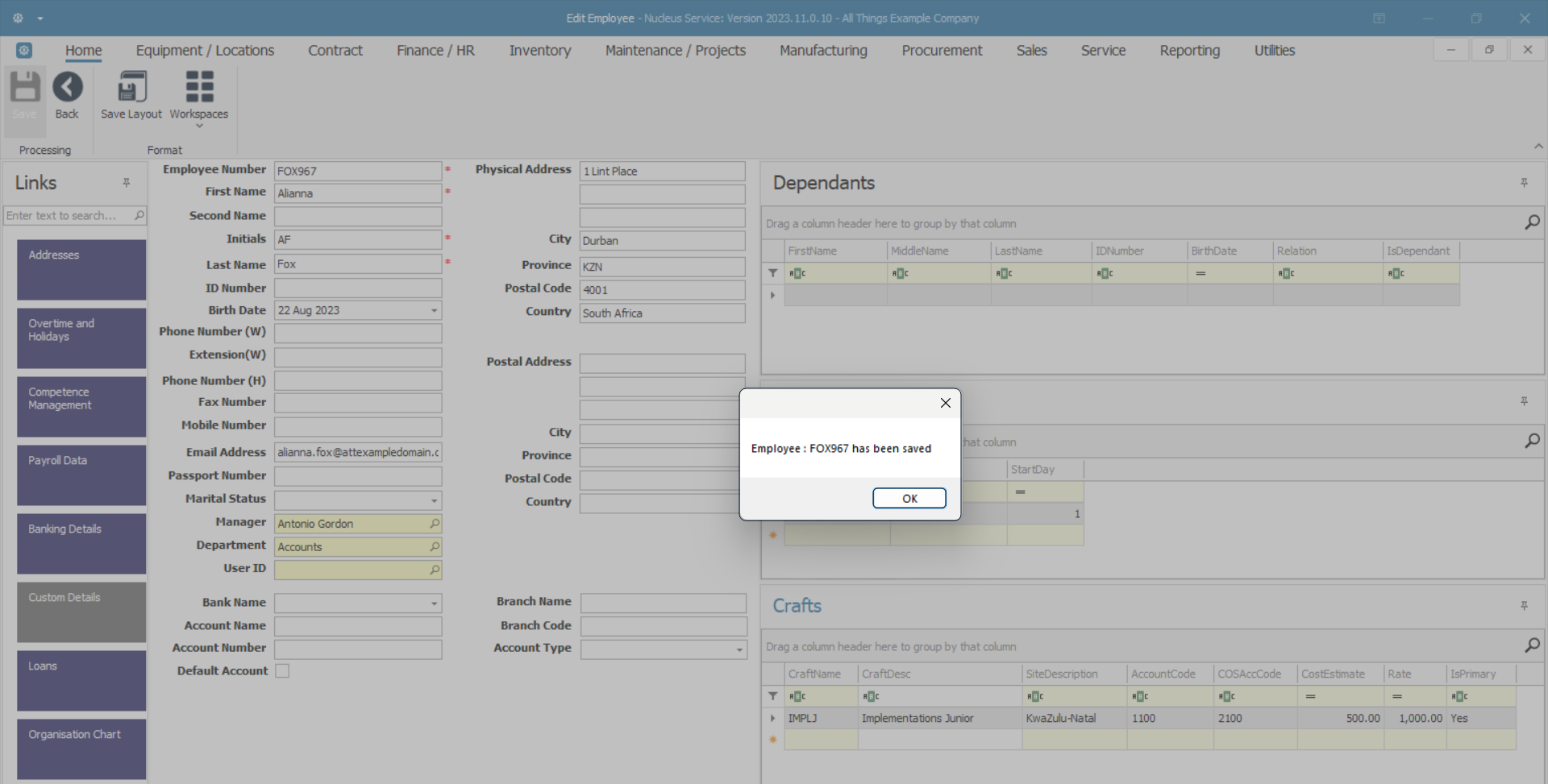Sort by the CraftName column header
Screen dimensions: 1548x784
point(821,674)
